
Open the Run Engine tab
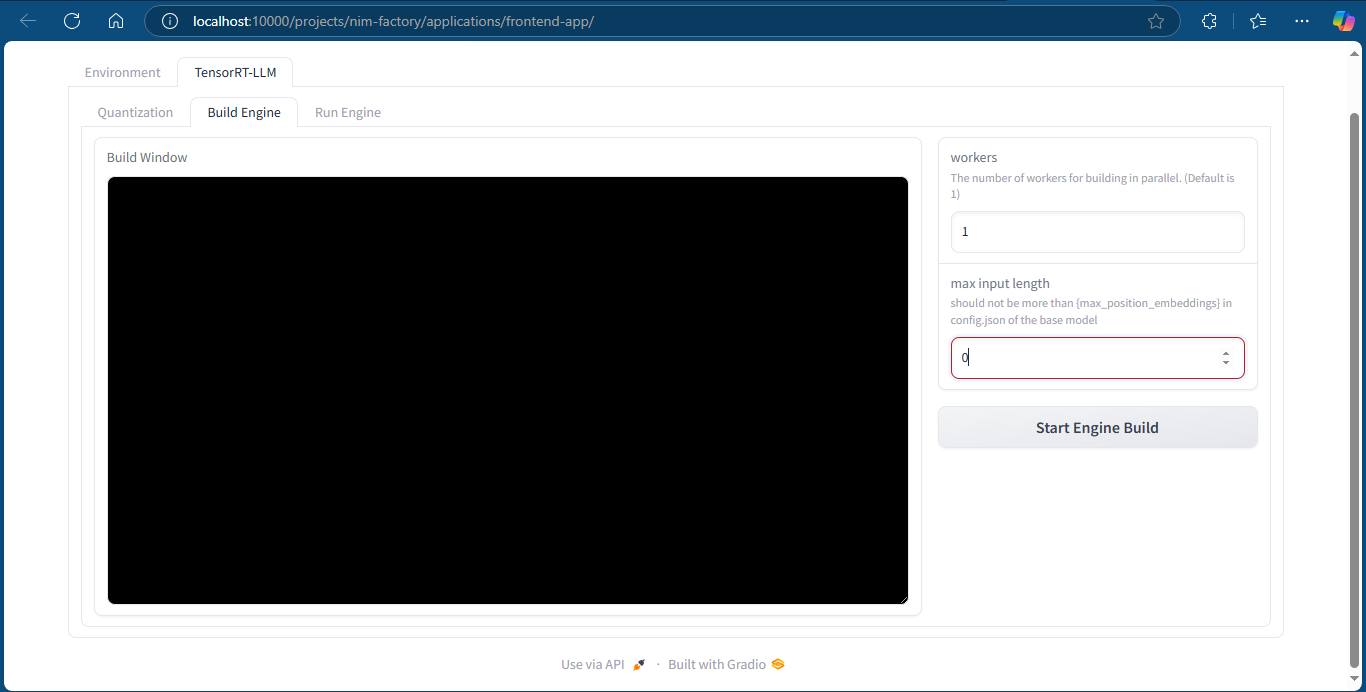click(x=347, y=112)
